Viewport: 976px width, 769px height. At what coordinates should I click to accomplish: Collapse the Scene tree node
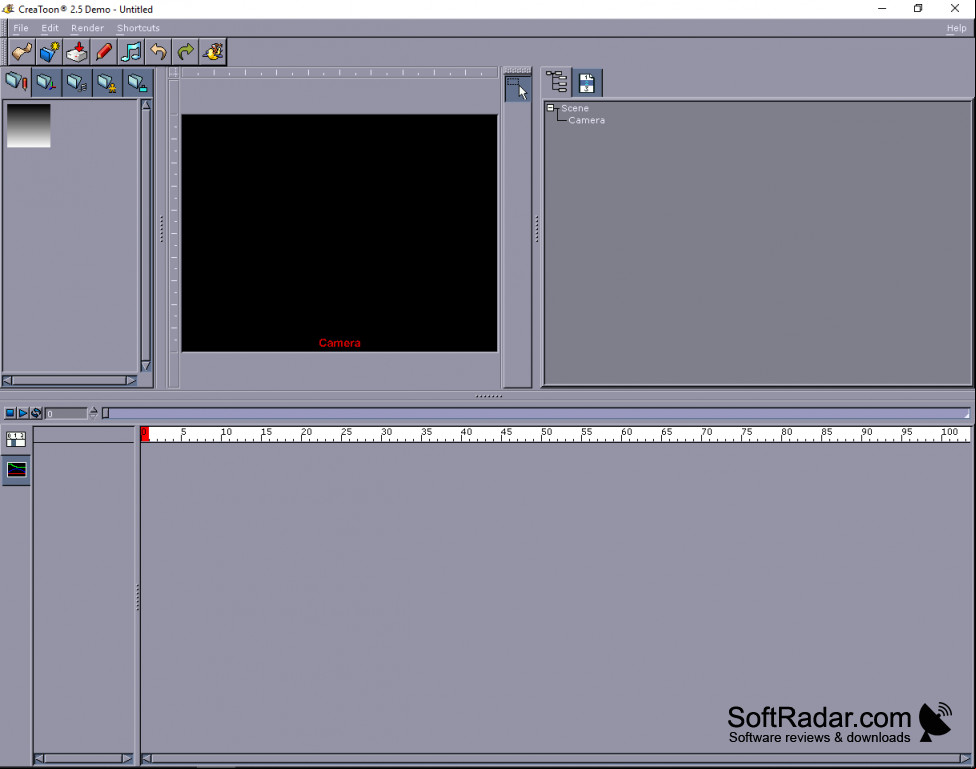pos(550,108)
